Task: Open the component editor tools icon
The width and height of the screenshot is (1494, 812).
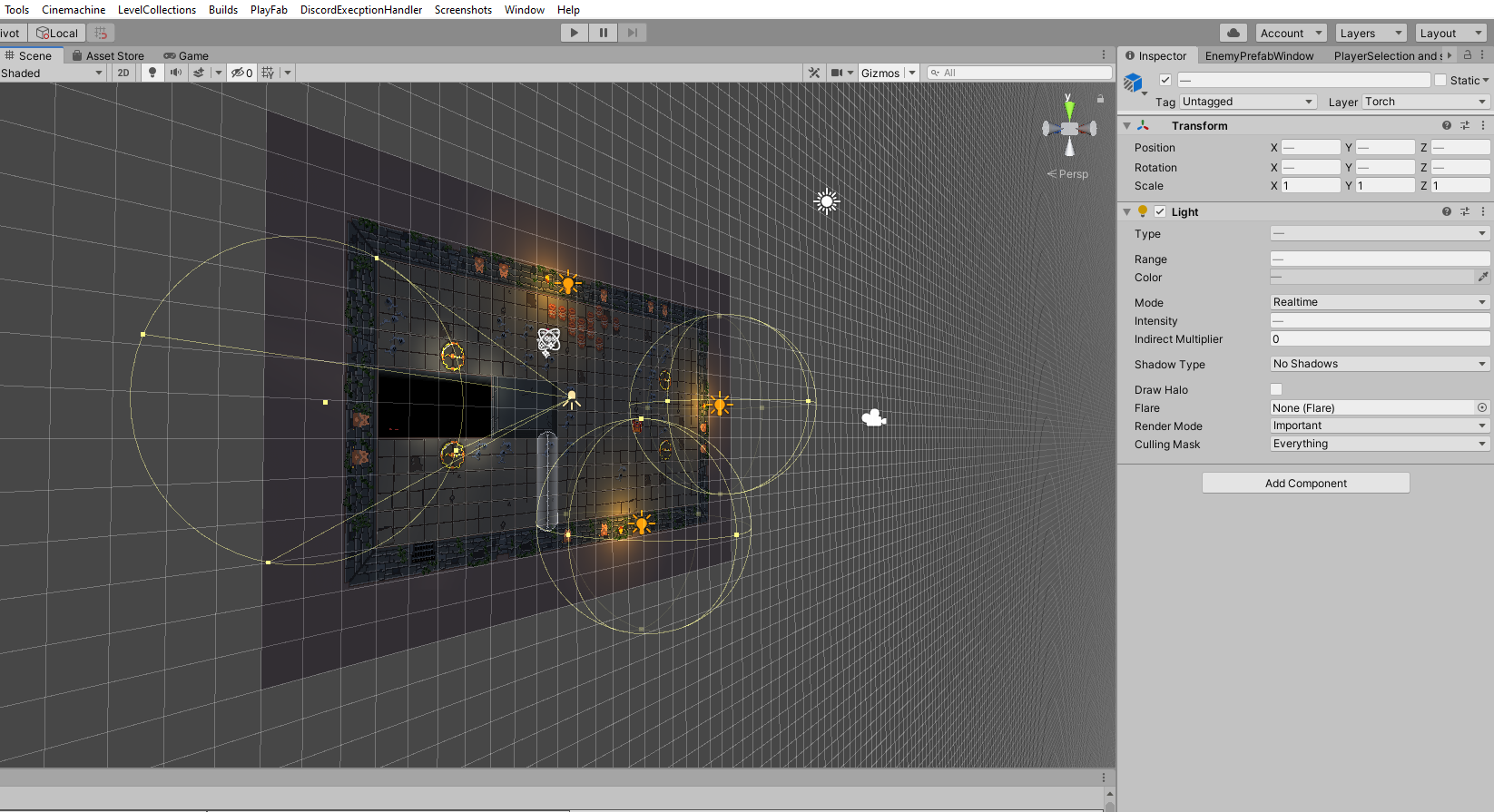Action: click(814, 73)
